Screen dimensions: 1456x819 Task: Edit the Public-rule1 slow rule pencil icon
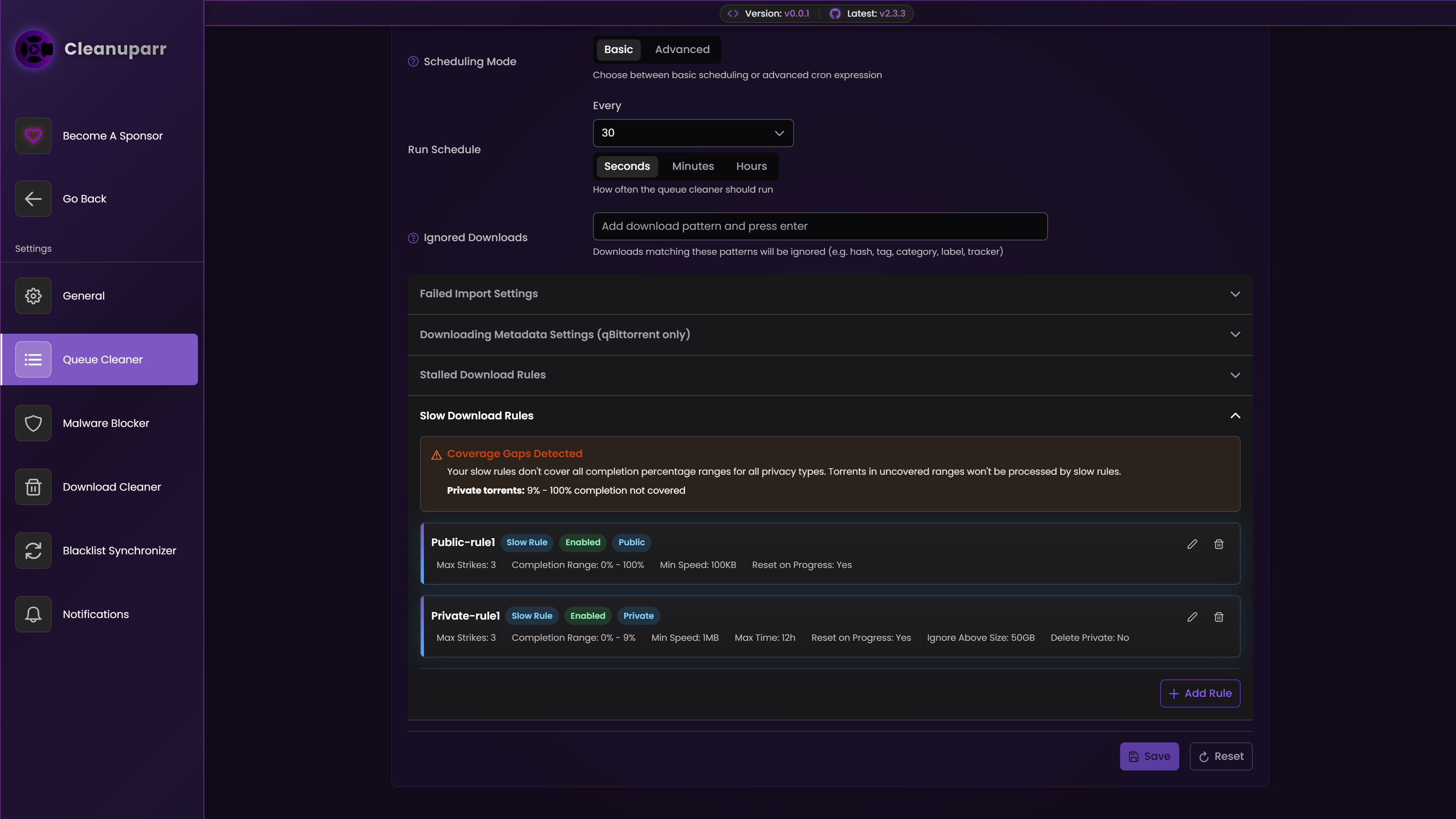click(1192, 544)
